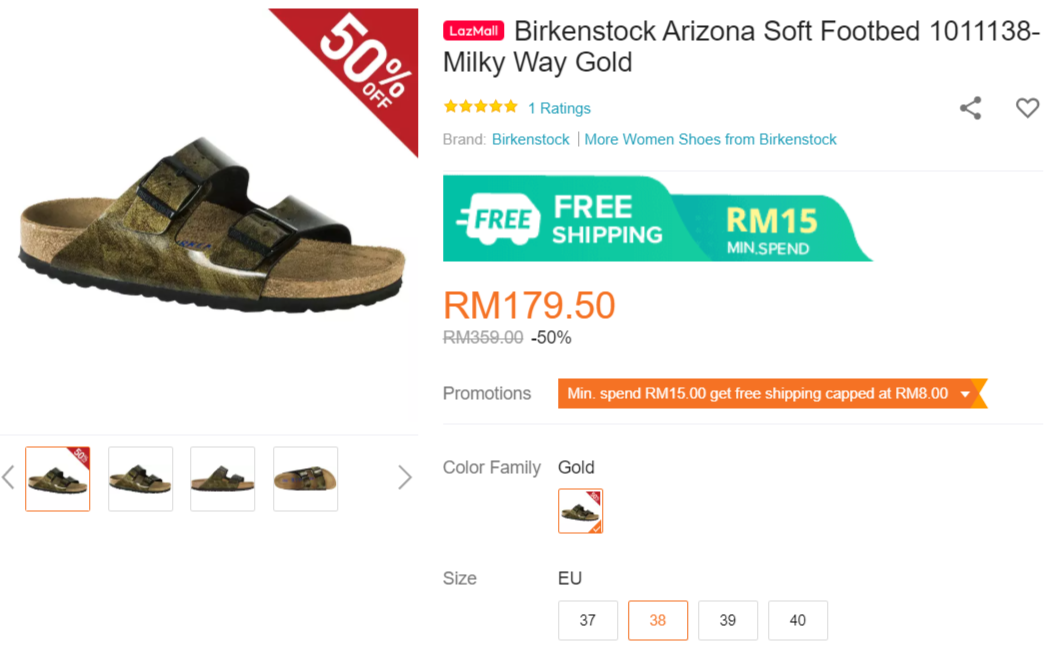
Task: View the footbed side-view thumbnail
Action: (x=305, y=479)
